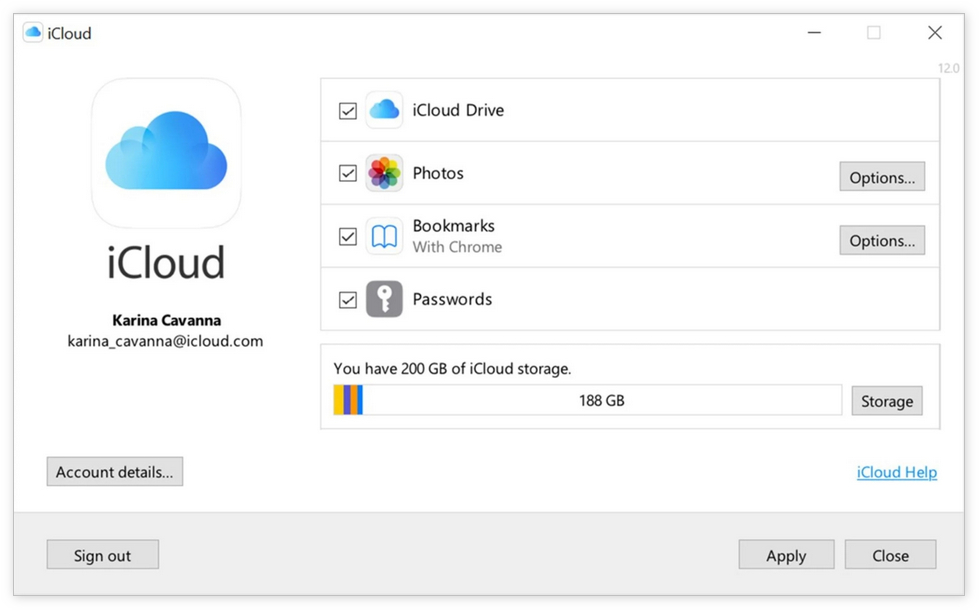Click the small iCloud title bar icon

click(x=33, y=33)
